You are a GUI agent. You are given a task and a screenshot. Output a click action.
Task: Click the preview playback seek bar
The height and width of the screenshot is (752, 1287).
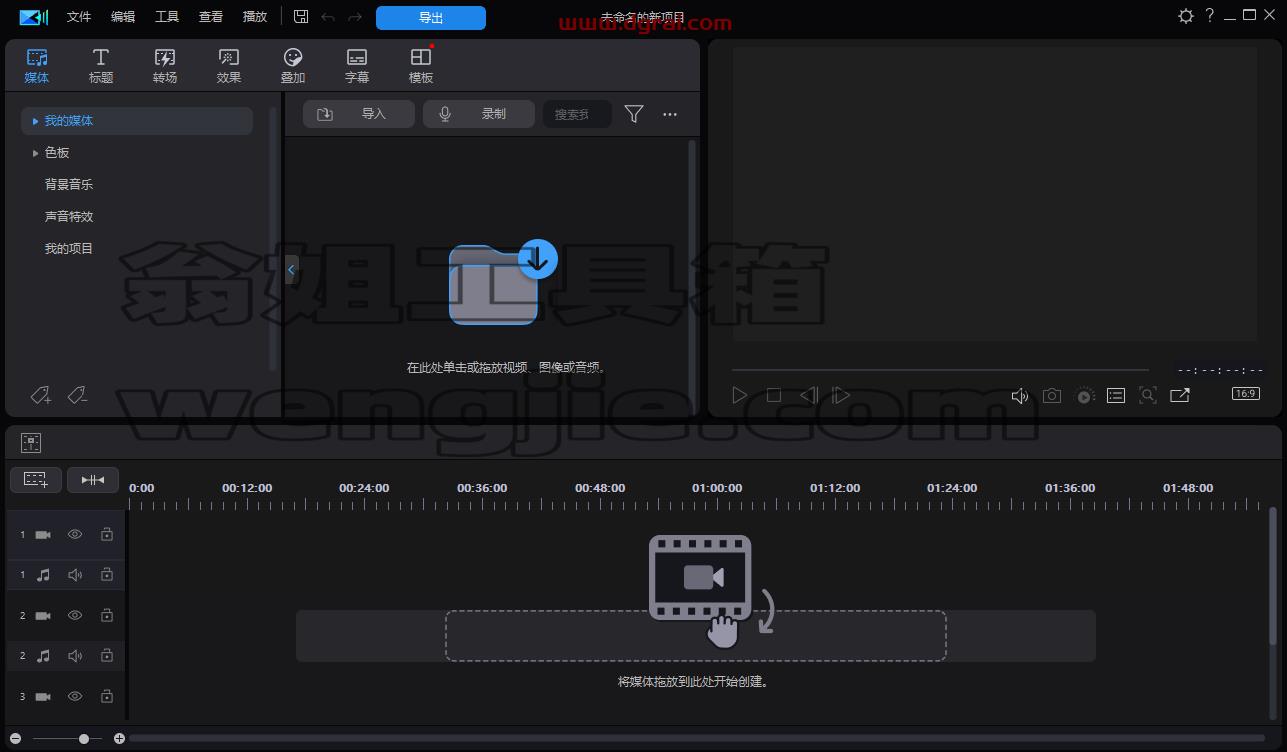pos(941,370)
